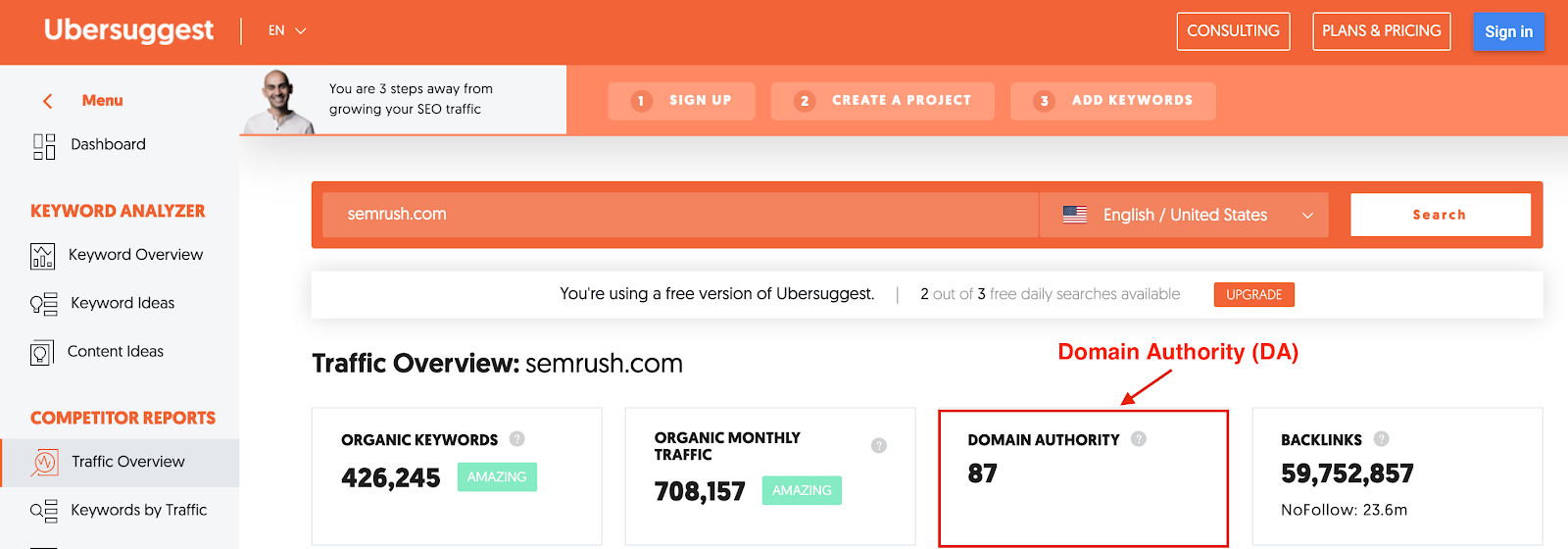Click the back chevron beside Menu

pos(47,101)
